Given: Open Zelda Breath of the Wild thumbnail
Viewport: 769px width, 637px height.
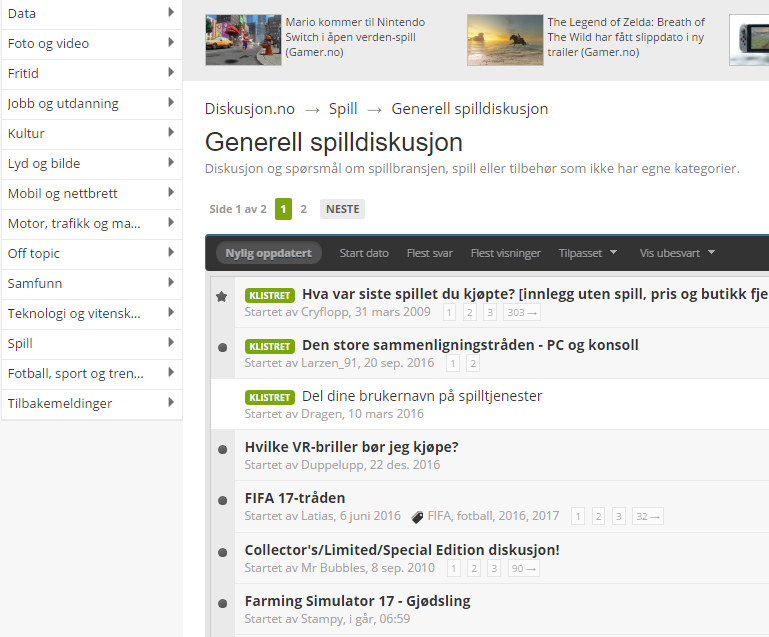Looking at the screenshot, I should point(505,40).
